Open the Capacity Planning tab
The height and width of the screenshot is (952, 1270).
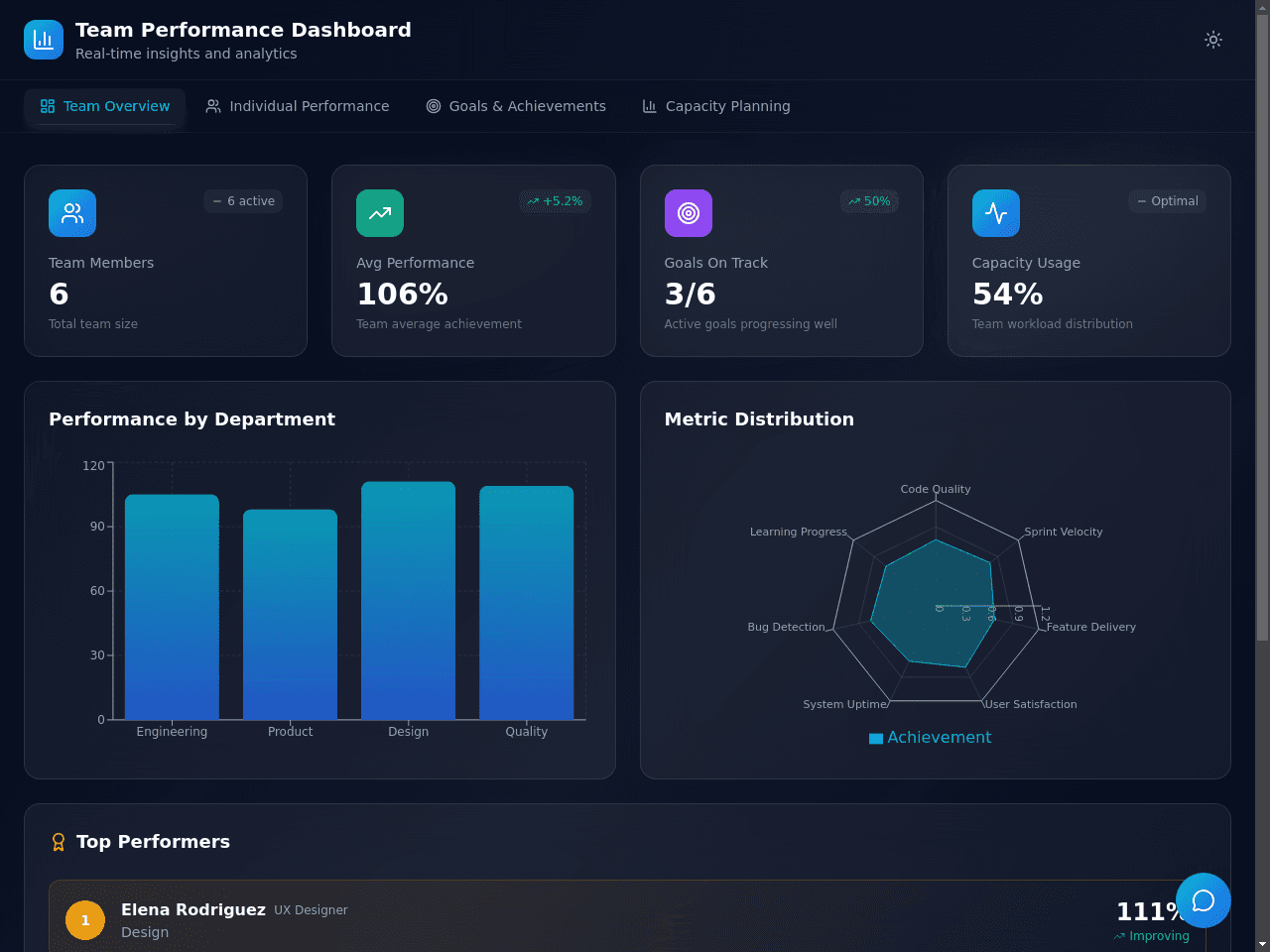[x=716, y=106]
